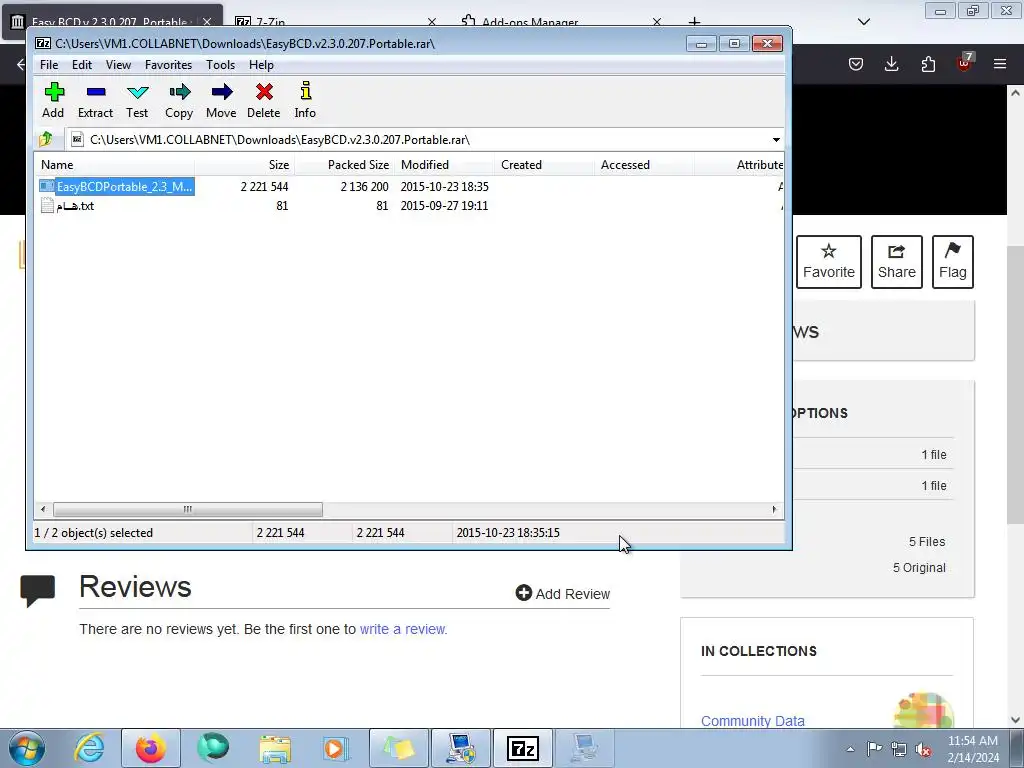This screenshot has width=1024, height=768.
Task: Open the Favorites menu
Action: point(168,65)
